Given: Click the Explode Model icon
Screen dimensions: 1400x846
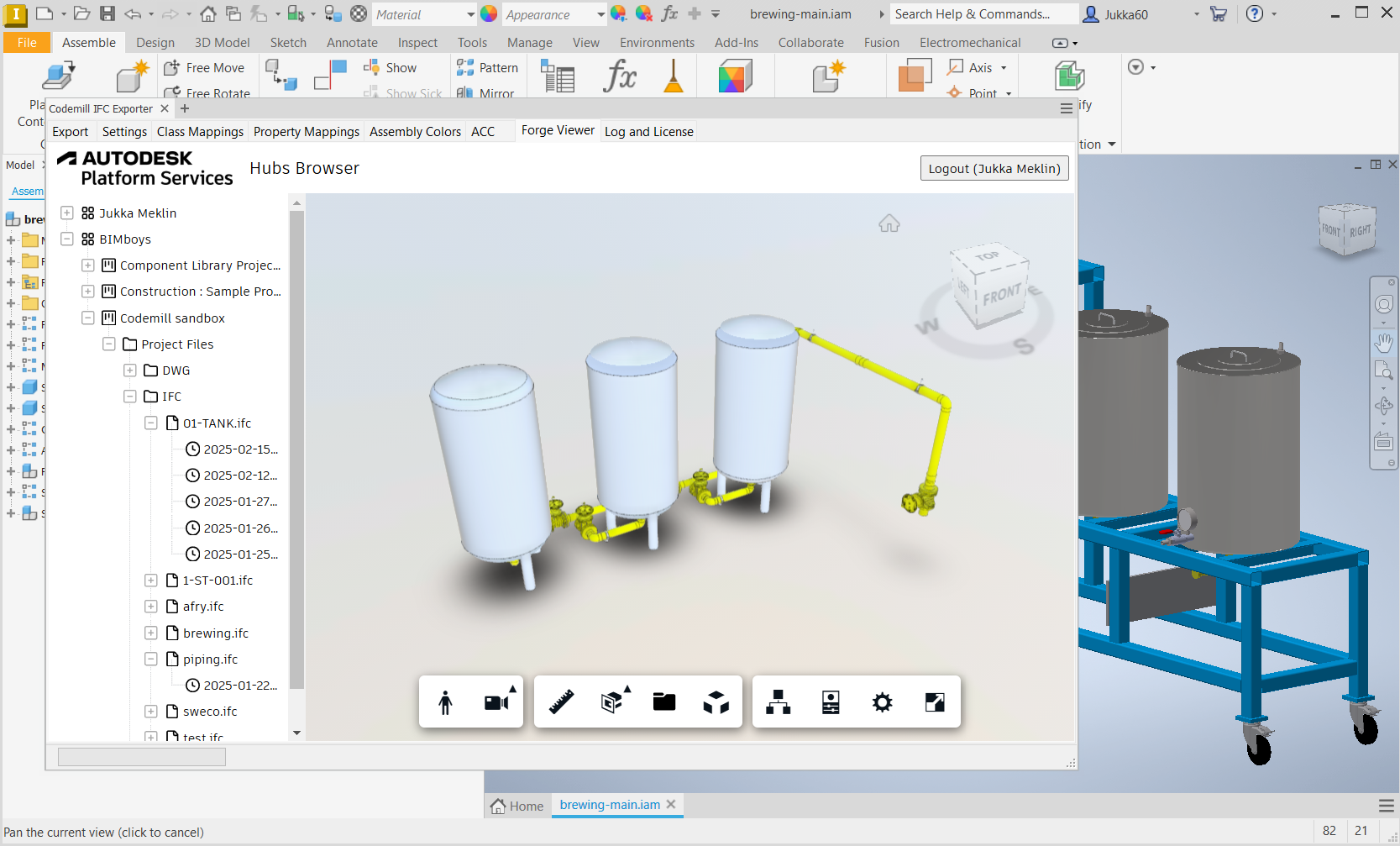Looking at the screenshot, I should coord(716,702).
